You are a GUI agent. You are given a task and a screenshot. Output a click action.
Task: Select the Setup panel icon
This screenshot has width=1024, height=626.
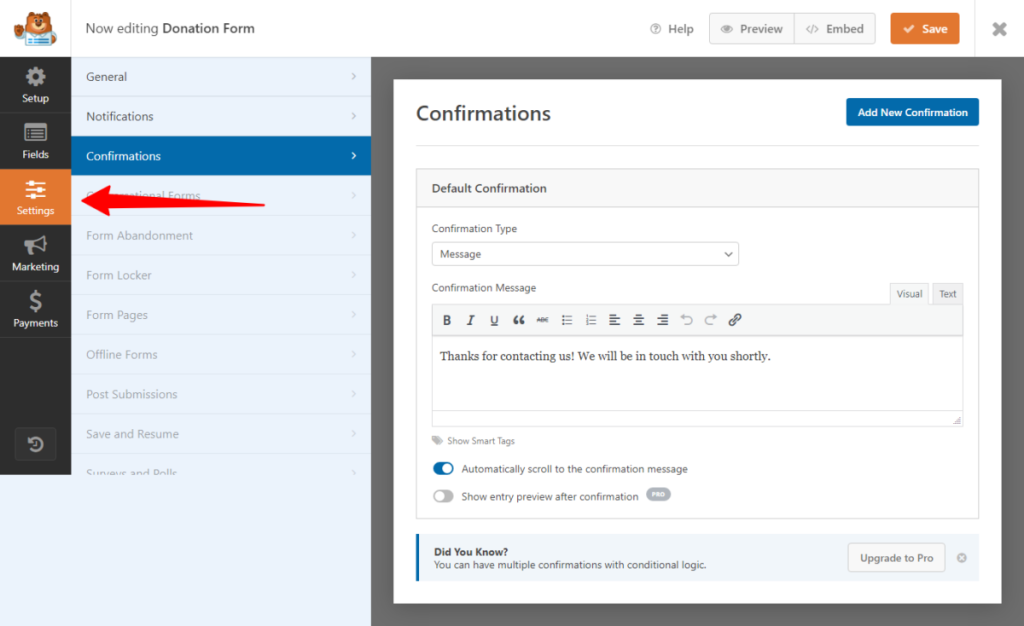[x=35, y=84]
